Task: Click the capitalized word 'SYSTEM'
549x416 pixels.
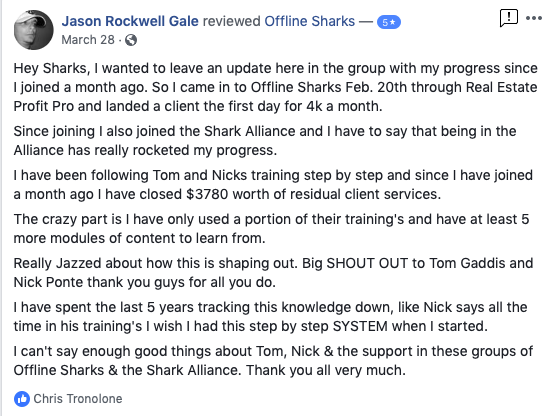Action: click(360, 326)
